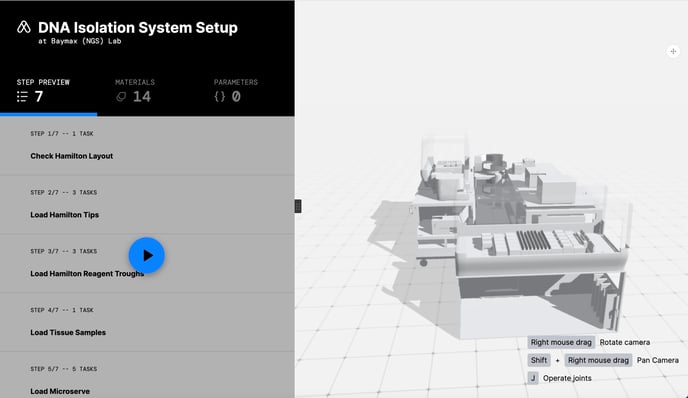Click the Step Preview list icon
Image resolution: width=688 pixels, height=398 pixels.
tap(22, 97)
